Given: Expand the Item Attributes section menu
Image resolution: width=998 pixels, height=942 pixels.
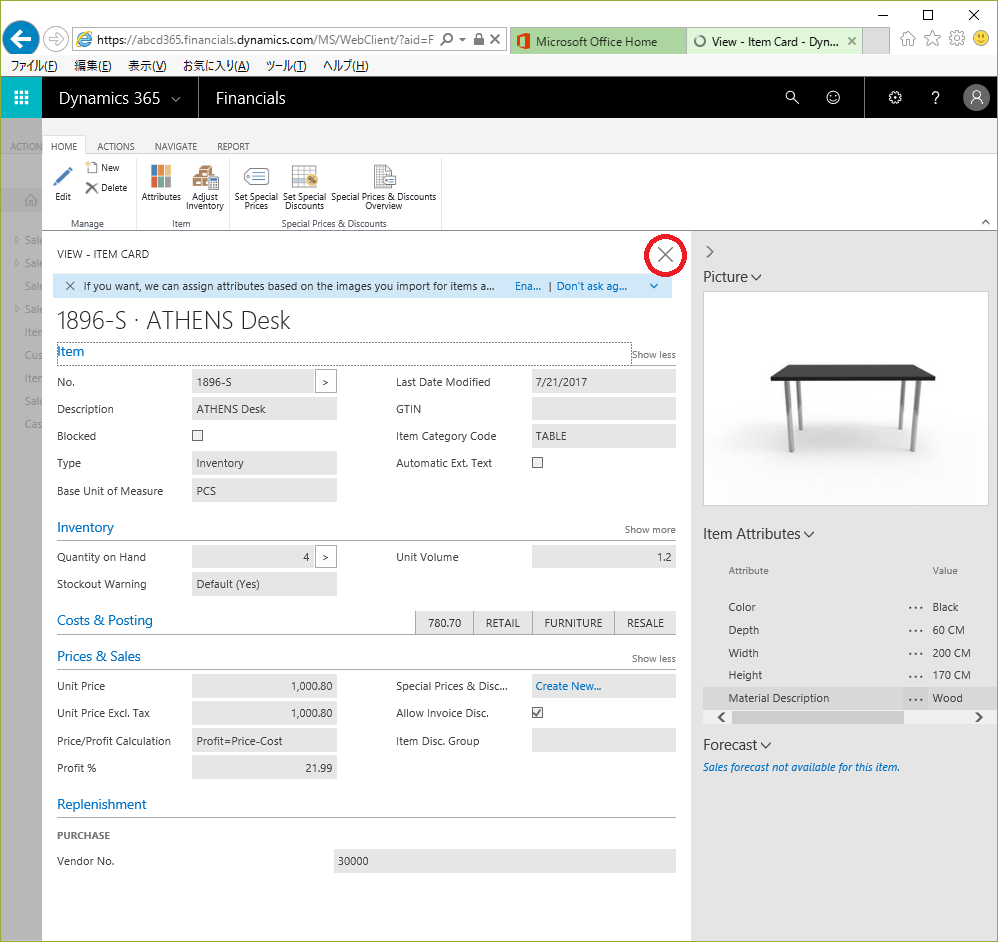Looking at the screenshot, I should click(x=809, y=535).
